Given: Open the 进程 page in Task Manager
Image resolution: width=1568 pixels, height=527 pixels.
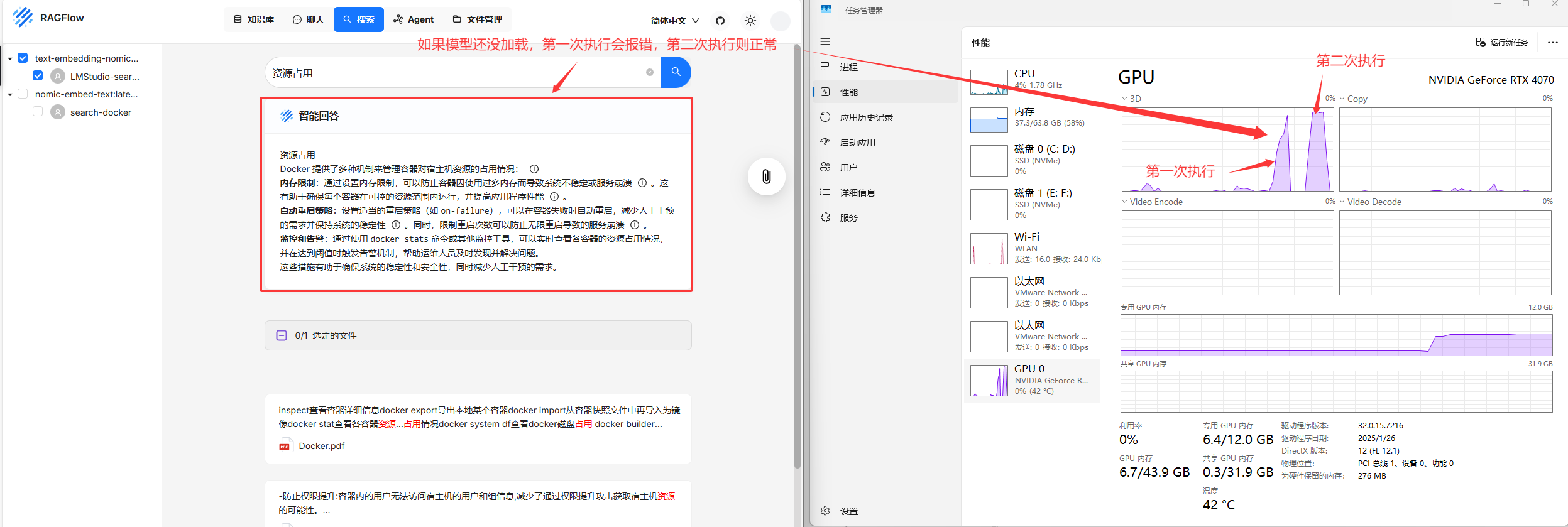Looking at the screenshot, I should [x=848, y=67].
